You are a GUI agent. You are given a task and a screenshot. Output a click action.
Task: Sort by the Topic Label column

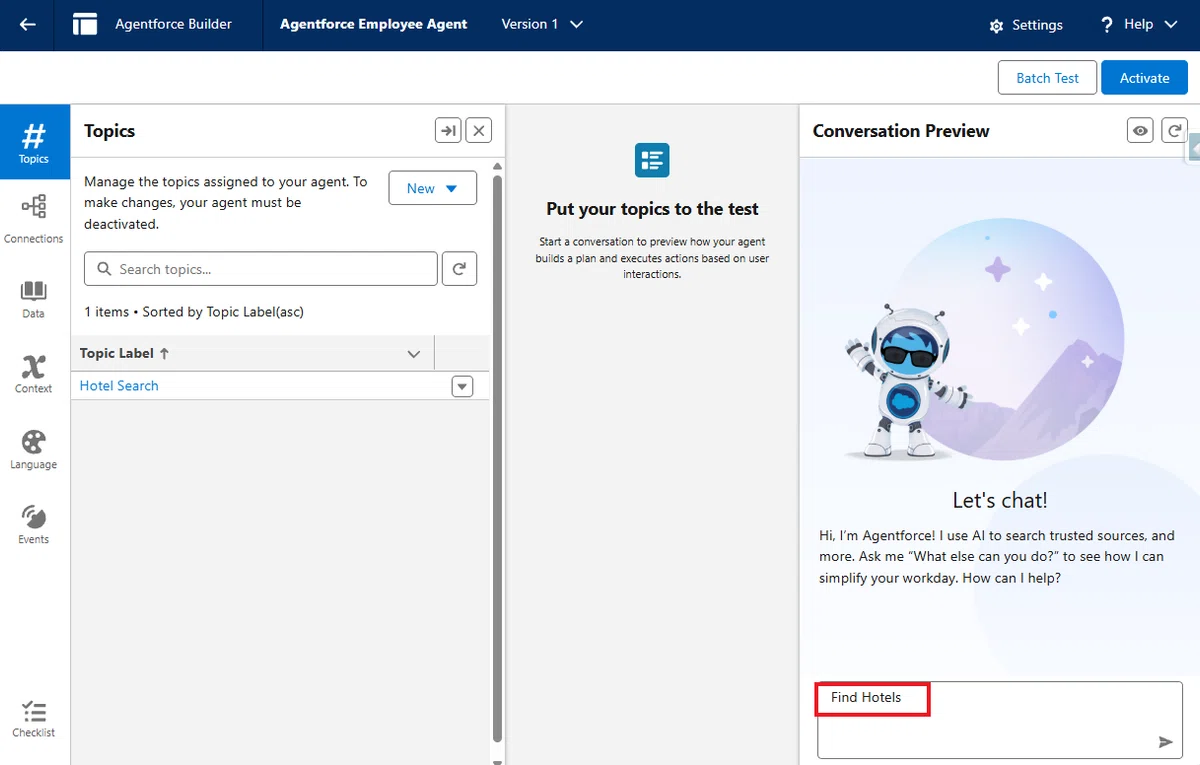125,353
